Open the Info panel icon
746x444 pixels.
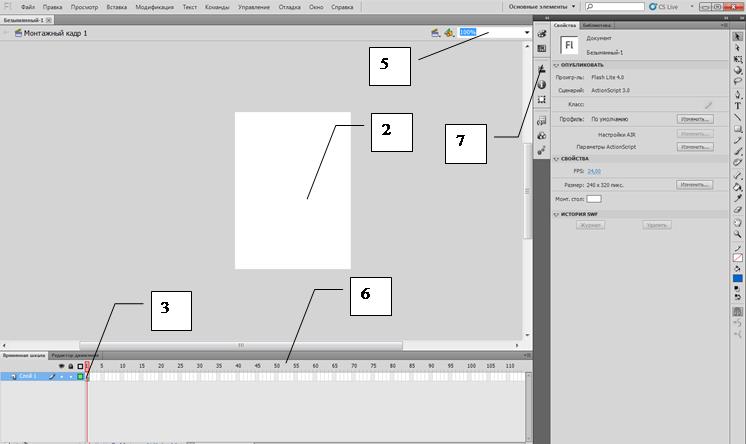pos(541,85)
